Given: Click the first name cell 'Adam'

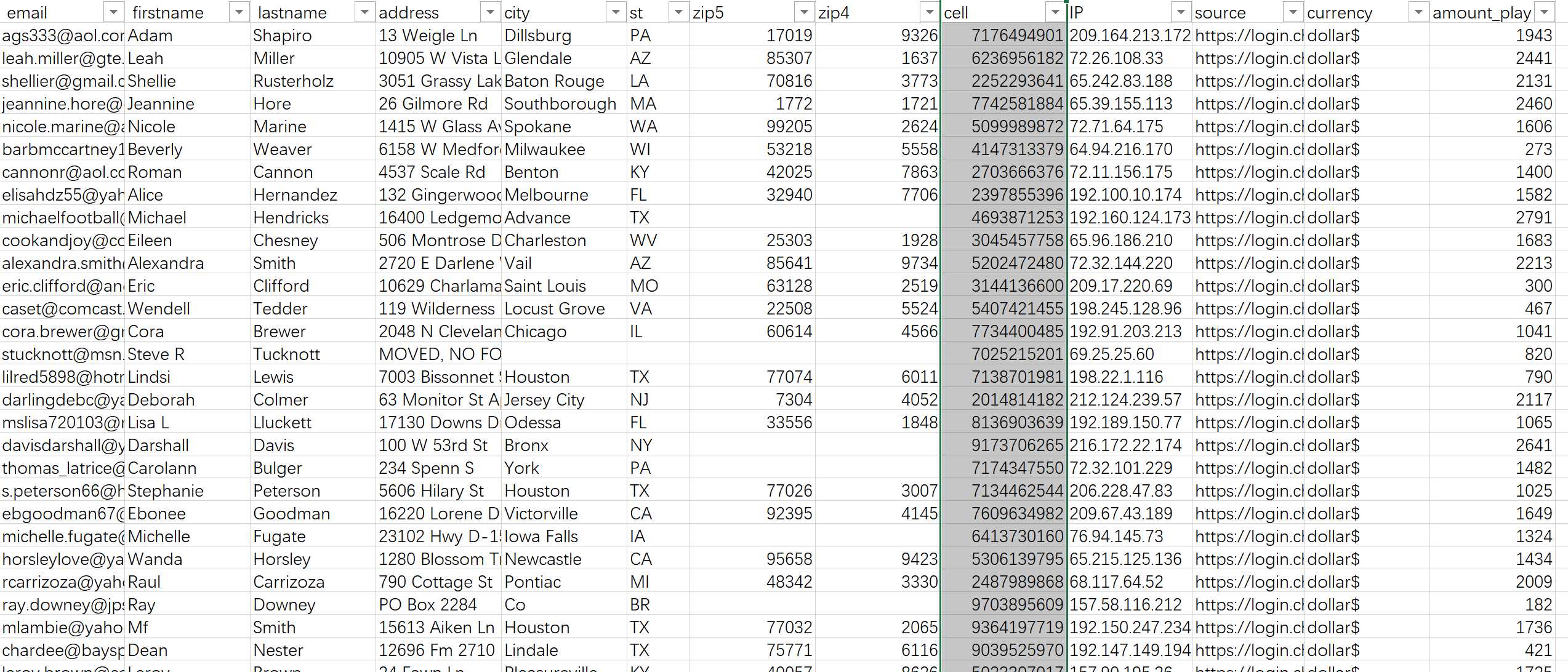Looking at the screenshot, I should [188, 36].
